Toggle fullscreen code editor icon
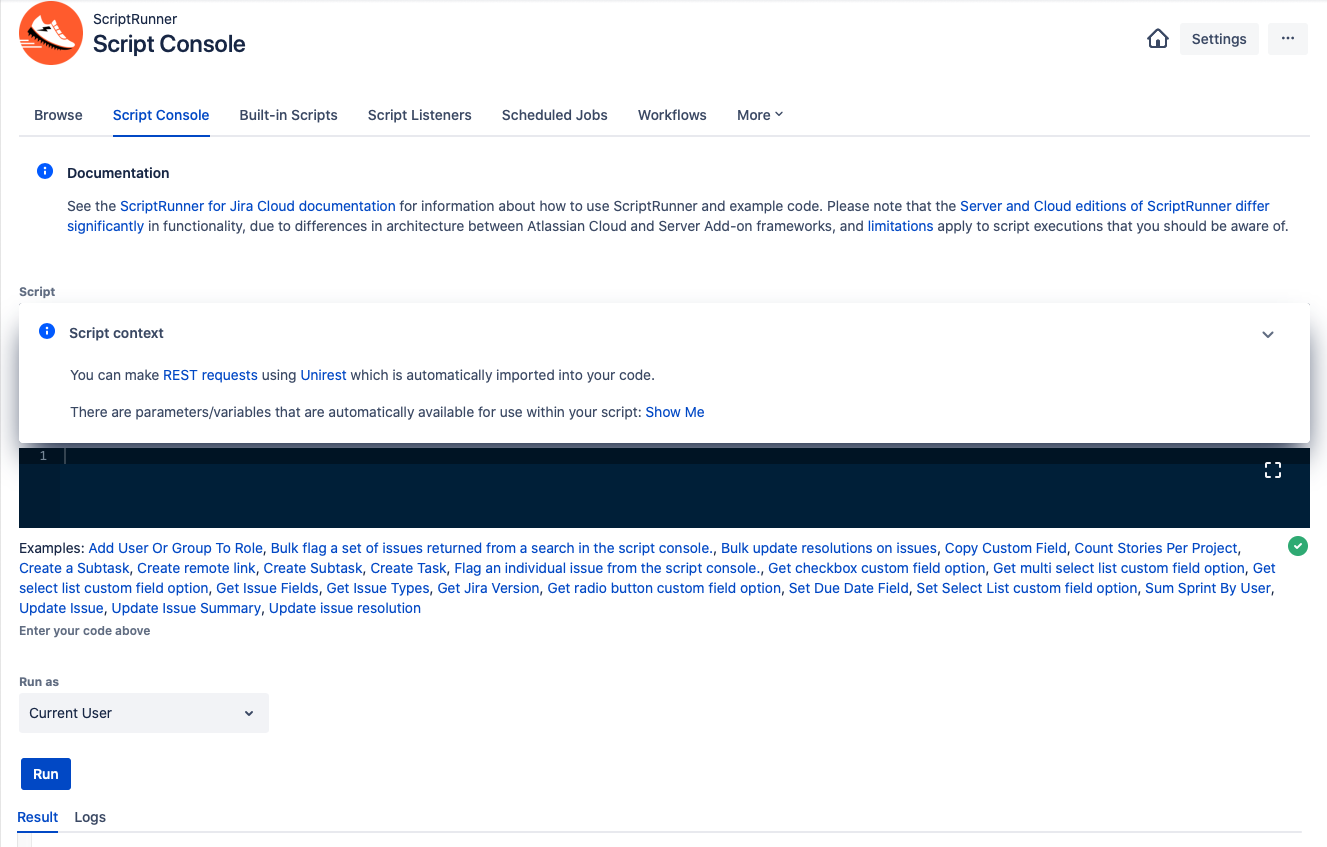This screenshot has height=847, width=1327. click(1273, 470)
